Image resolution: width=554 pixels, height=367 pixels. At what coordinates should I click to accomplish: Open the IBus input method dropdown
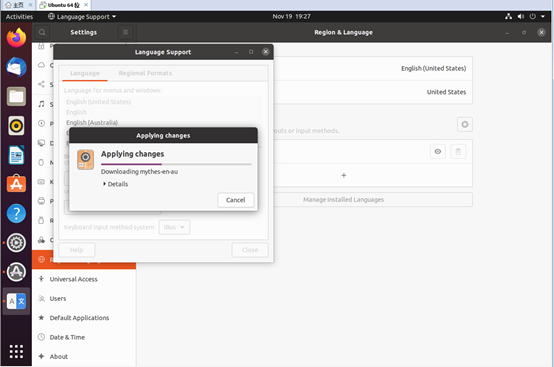click(x=174, y=227)
